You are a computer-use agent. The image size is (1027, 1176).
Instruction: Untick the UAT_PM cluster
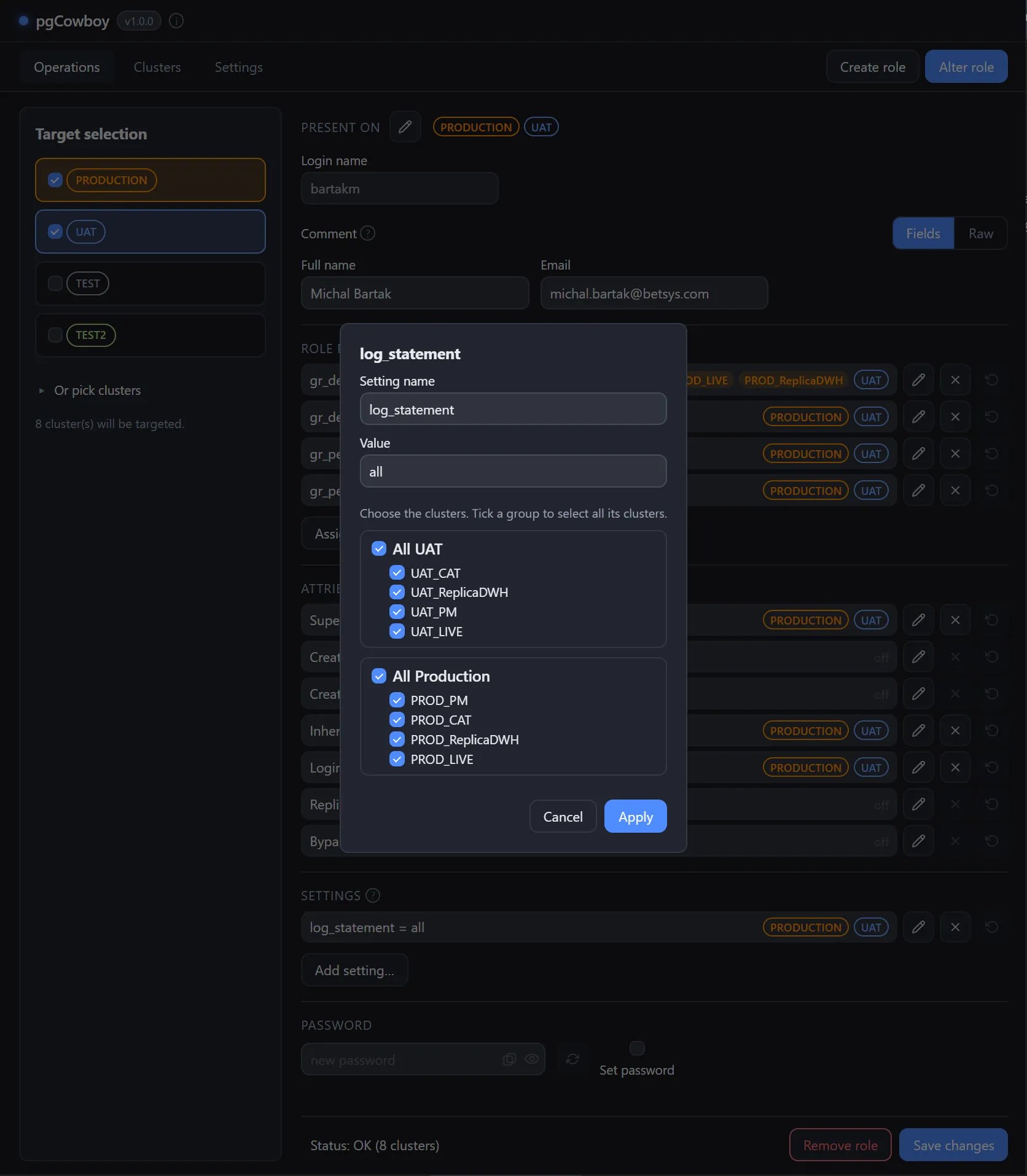[x=397, y=612]
